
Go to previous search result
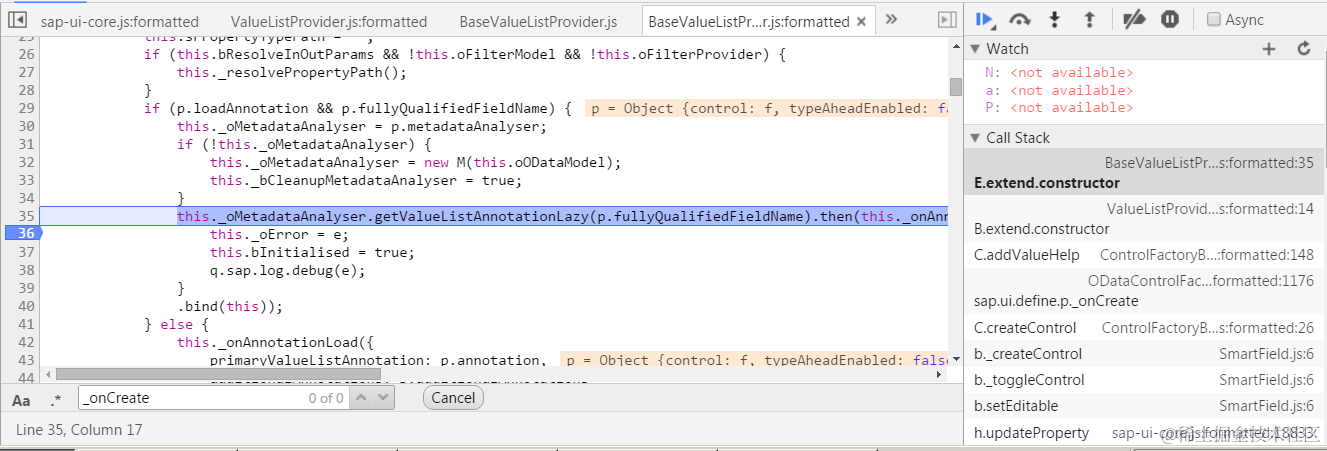point(361,398)
